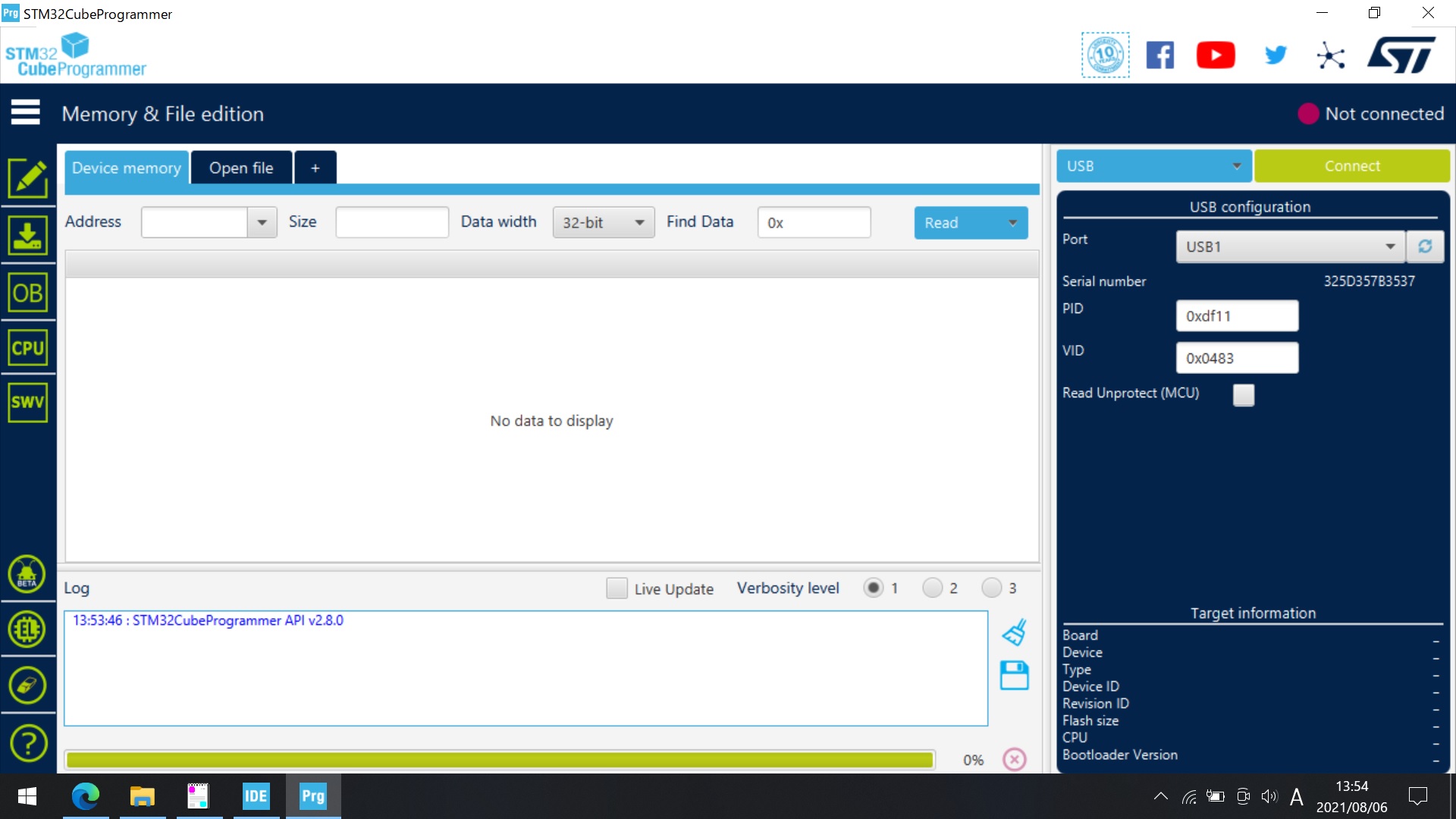Save the log with the floppy icon

point(1014,675)
